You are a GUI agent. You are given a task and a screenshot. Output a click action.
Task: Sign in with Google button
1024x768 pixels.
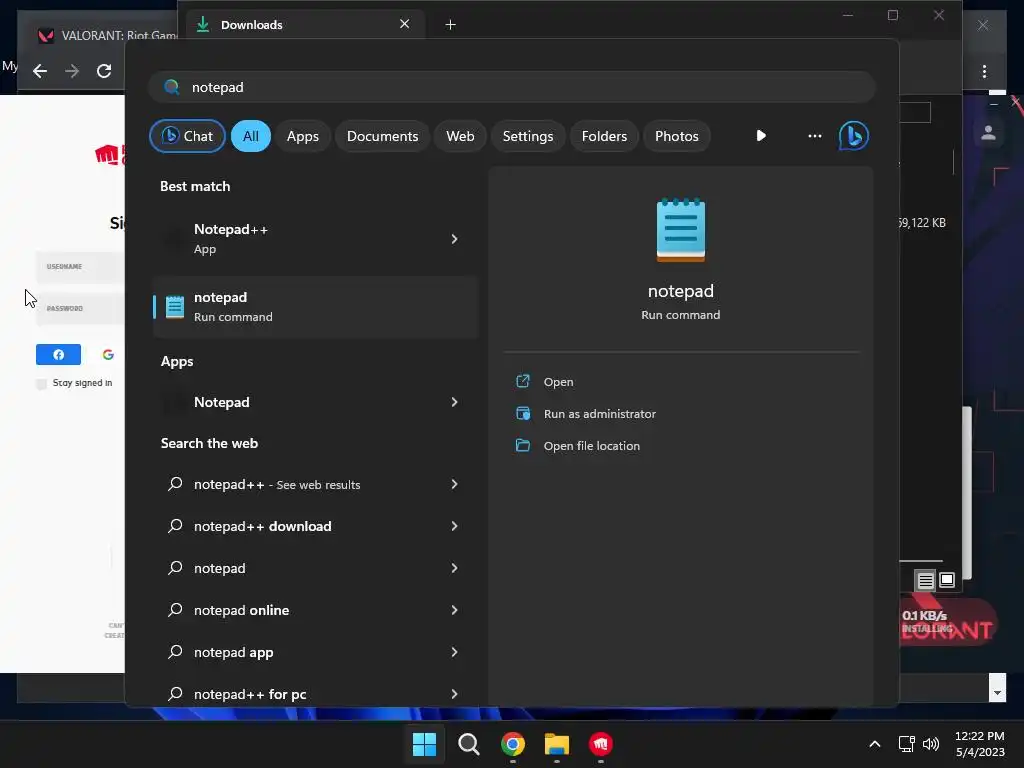coord(108,355)
